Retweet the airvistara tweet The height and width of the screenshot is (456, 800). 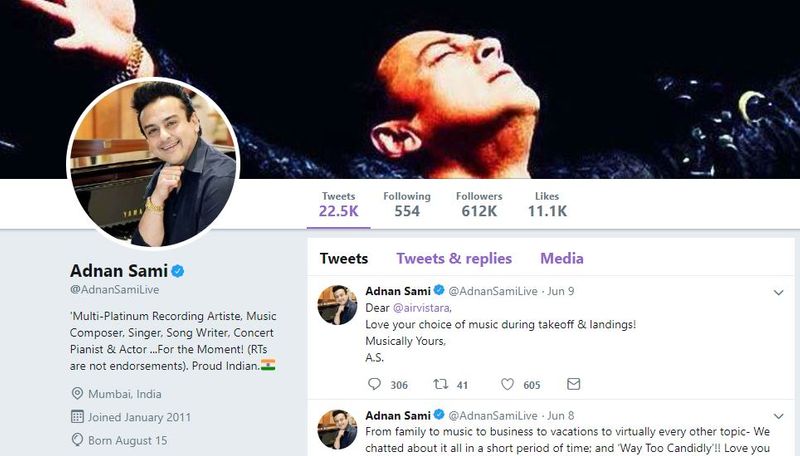pos(440,384)
